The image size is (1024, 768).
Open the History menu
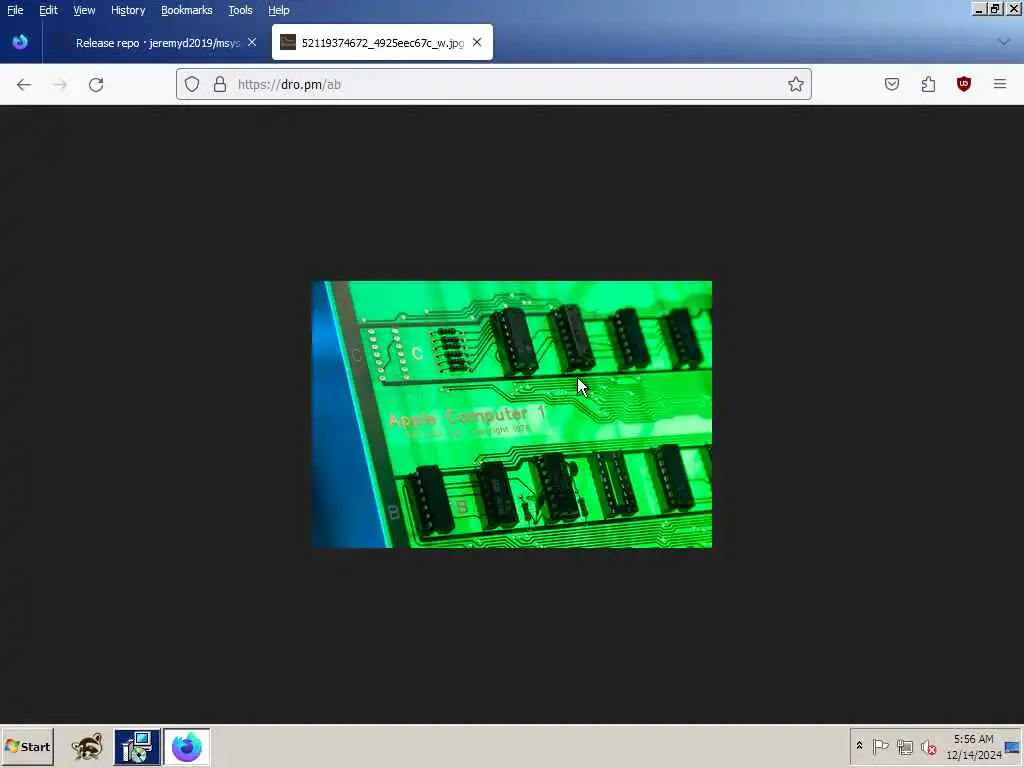[128, 10]
